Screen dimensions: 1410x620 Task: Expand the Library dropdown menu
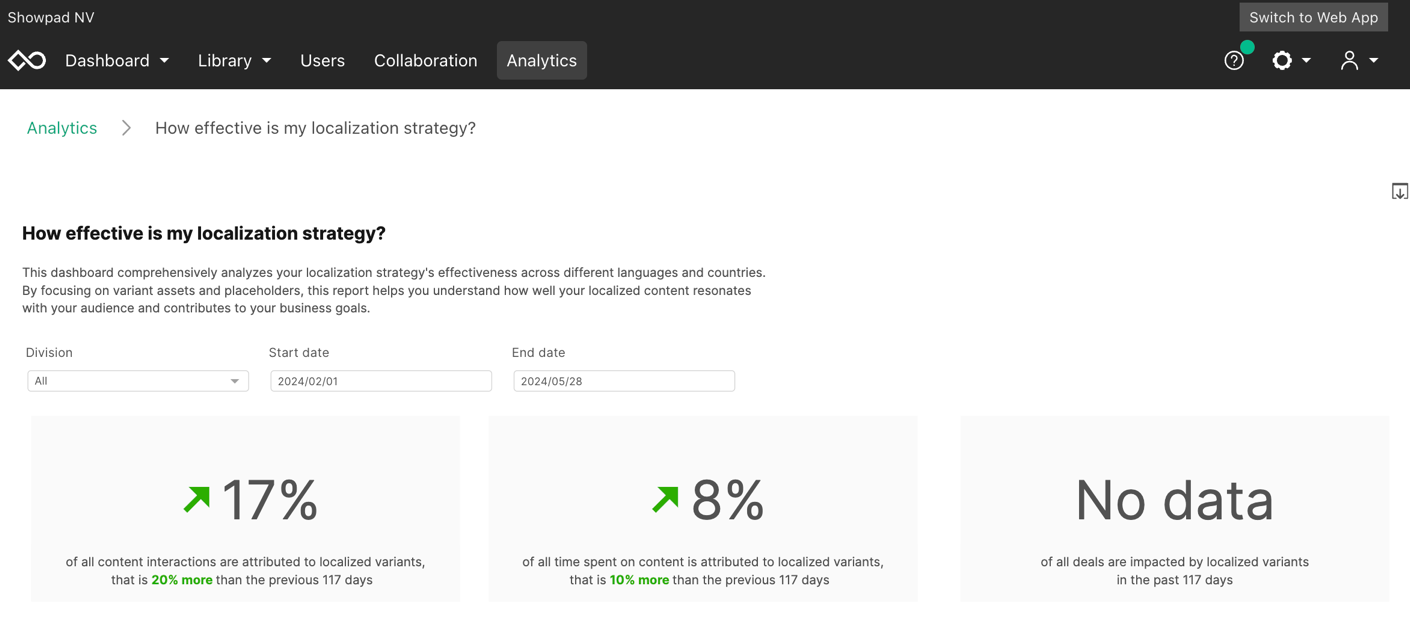pos(234,61)
